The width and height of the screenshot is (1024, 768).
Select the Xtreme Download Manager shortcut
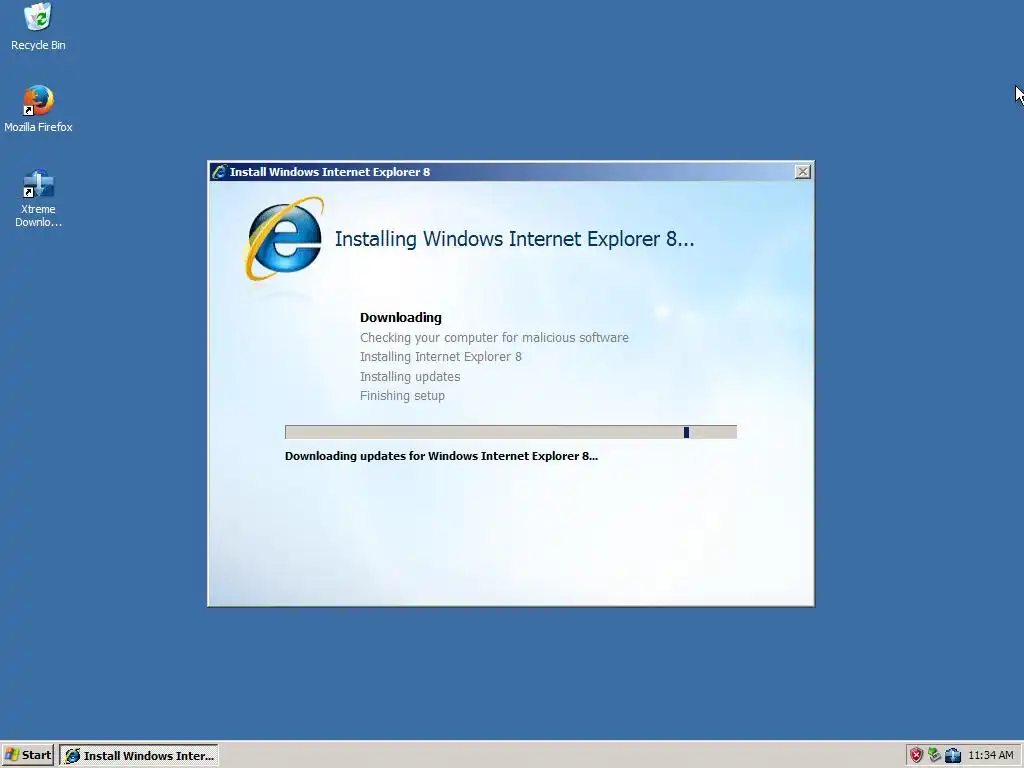coord(38,198)
